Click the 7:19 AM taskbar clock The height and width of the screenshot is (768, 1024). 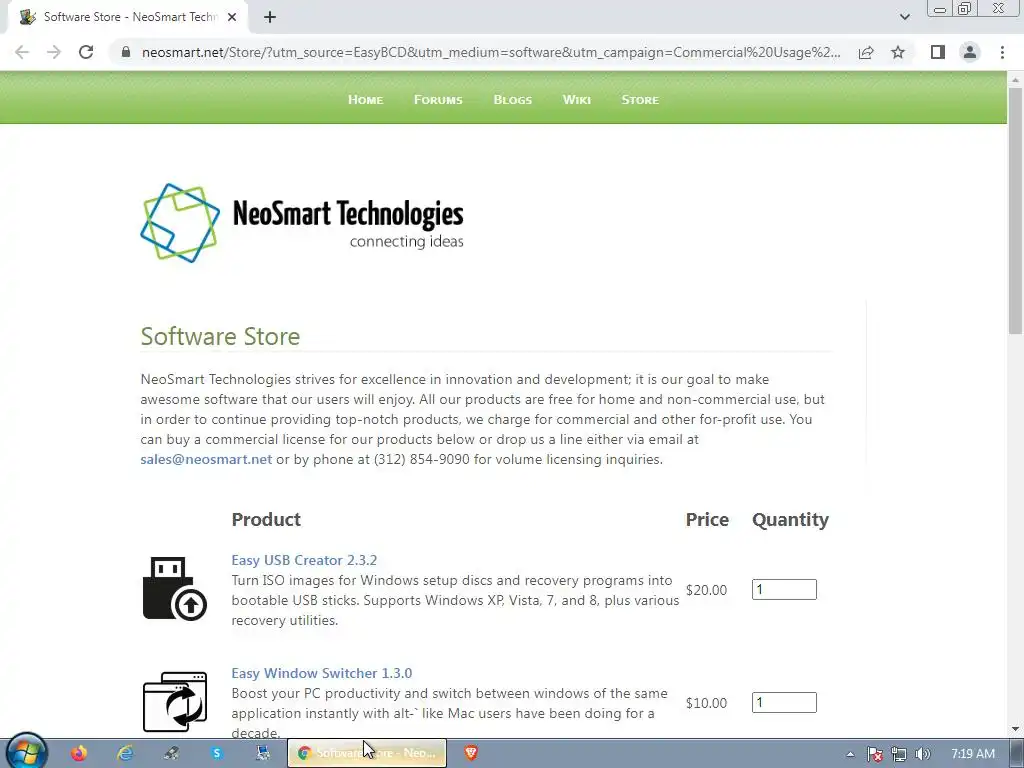click(972, 754)
